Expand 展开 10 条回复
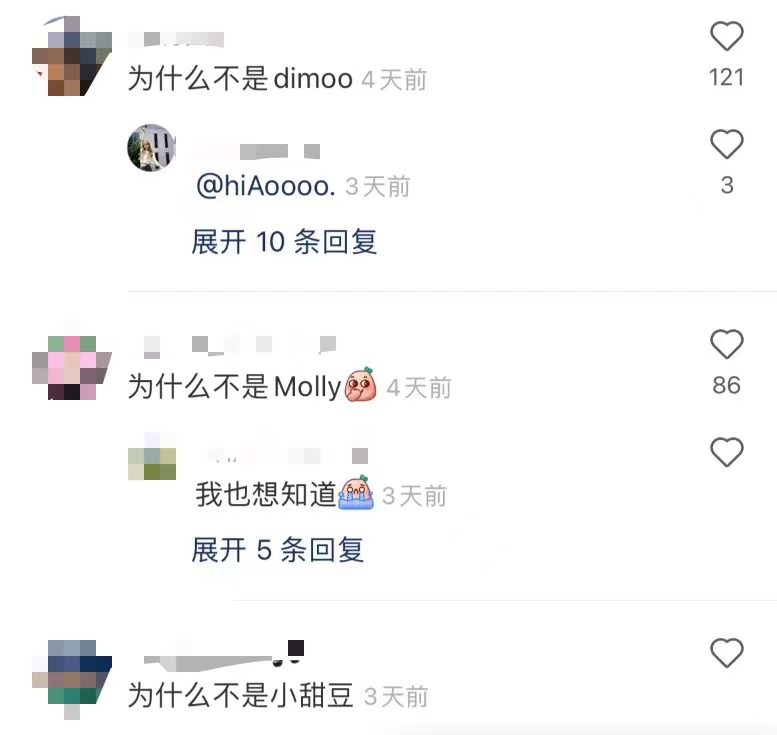 pyautogui.click(x=284, y=242)
